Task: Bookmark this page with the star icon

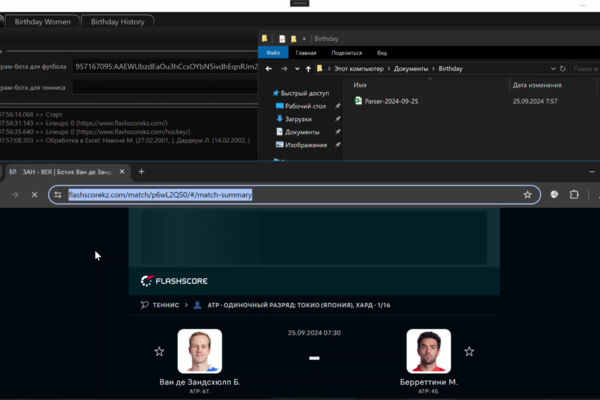Action: [x=528, y=195]
